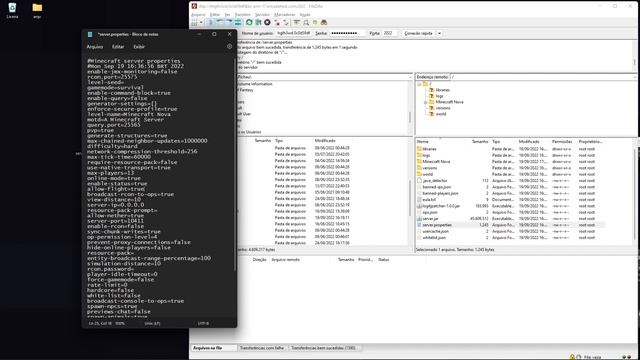Disconnect from the current server

(277, 22)
